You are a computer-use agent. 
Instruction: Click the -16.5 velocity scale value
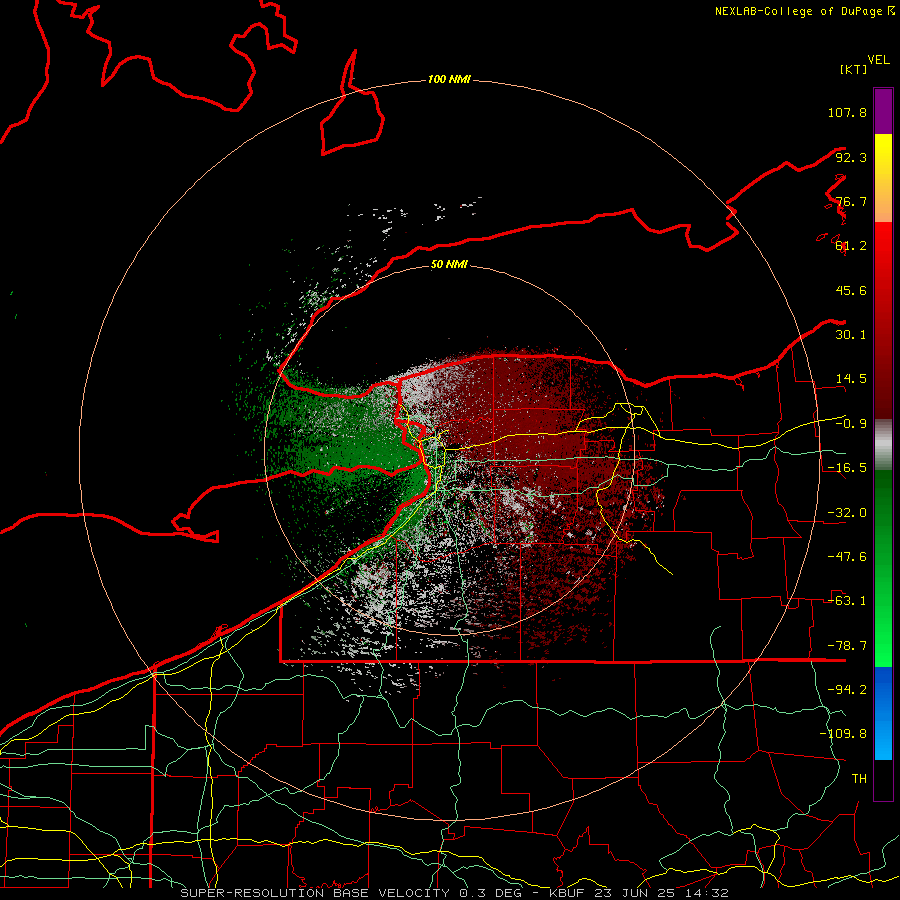coord(847,468)
